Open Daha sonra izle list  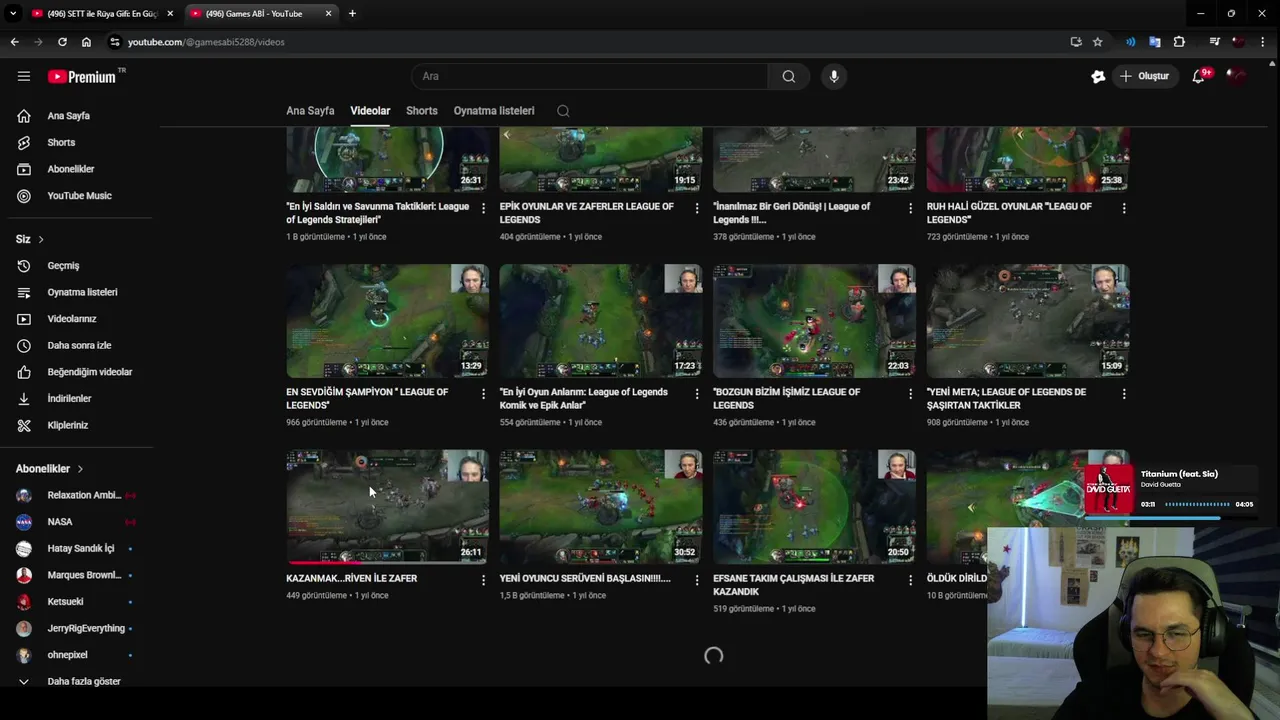(80, 345)
